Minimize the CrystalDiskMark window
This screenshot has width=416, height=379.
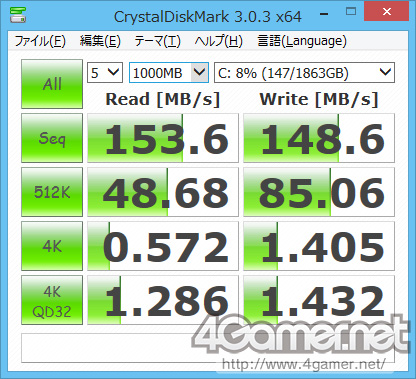(x=324, y=13)
